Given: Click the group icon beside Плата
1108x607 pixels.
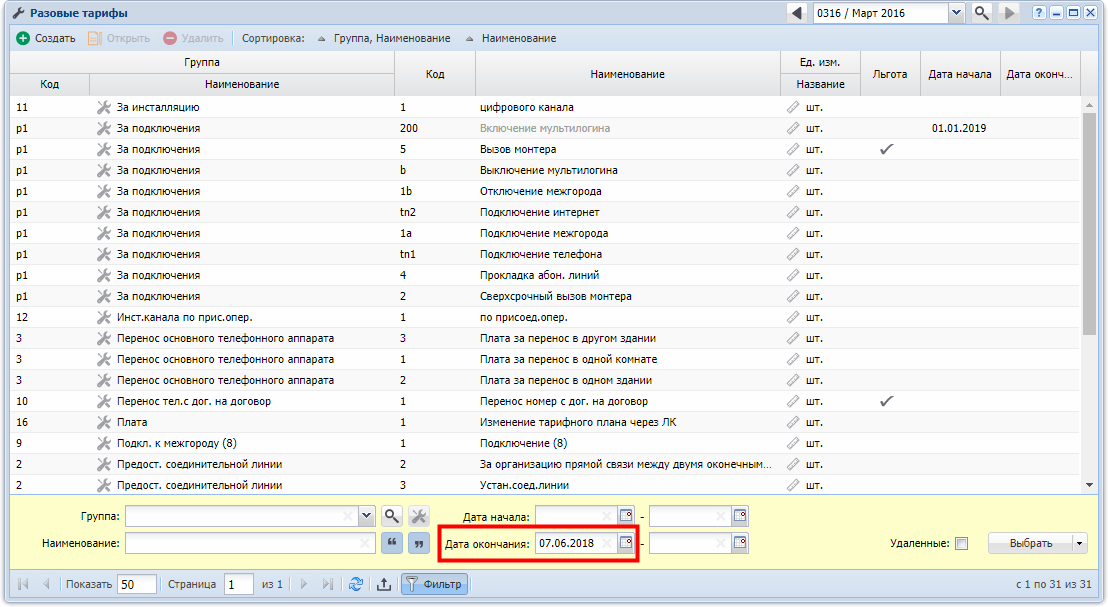Looking at the screenshot, I should pyautogui.click(x=104, y=423).
